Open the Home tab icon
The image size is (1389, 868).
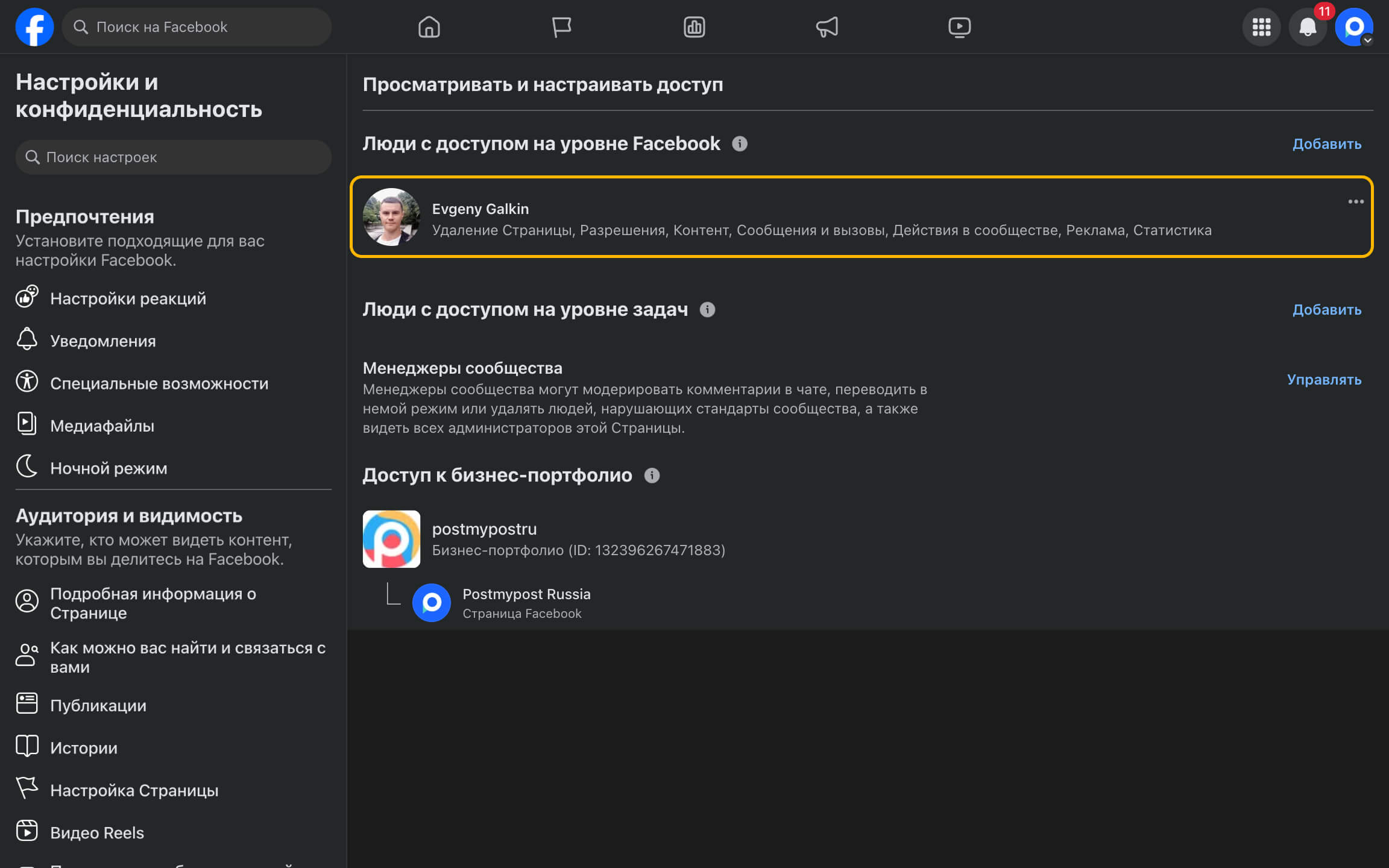pyautogui.click(x=429, y=27)
